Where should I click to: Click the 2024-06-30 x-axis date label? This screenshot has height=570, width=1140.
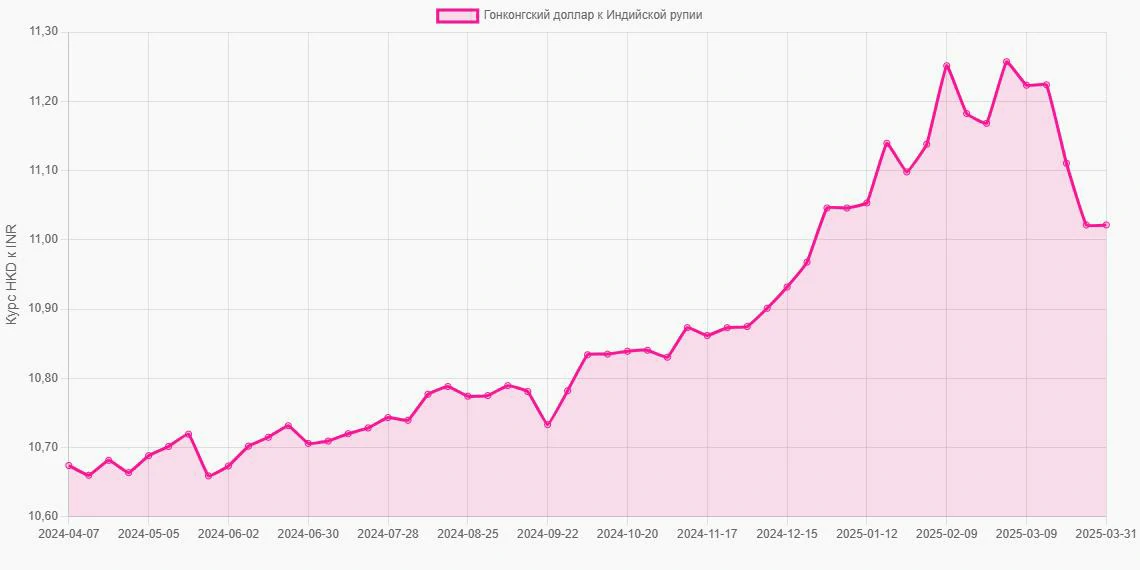click(308, 534)
